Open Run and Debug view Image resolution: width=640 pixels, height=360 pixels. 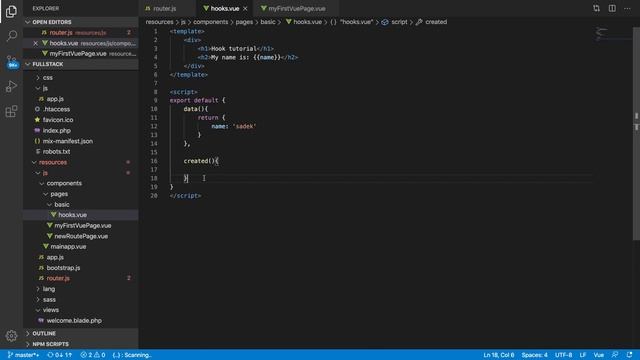[x=11, y=87]
